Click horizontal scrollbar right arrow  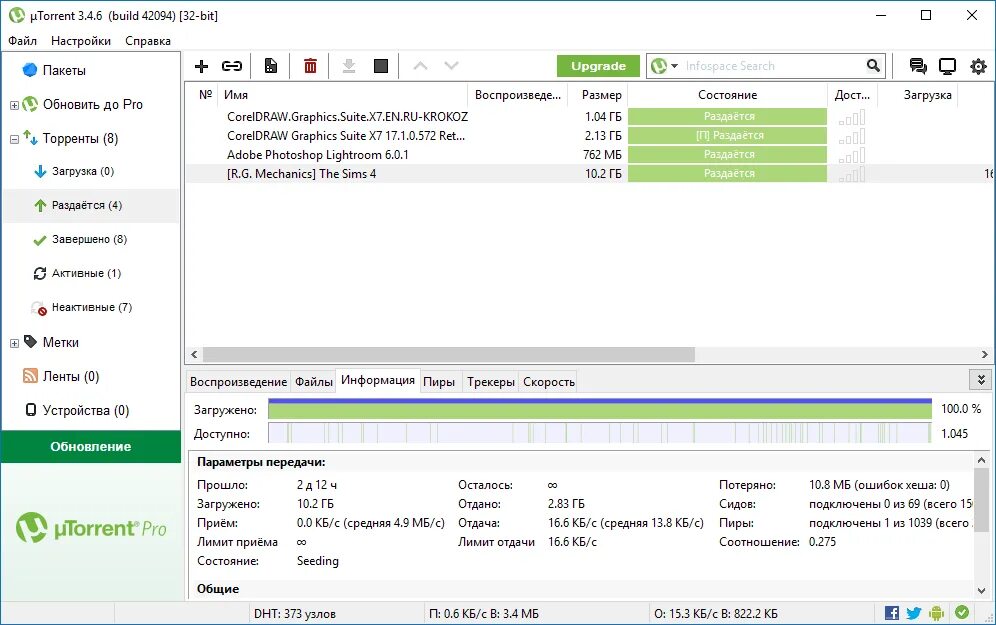click(x=985, y=354)
